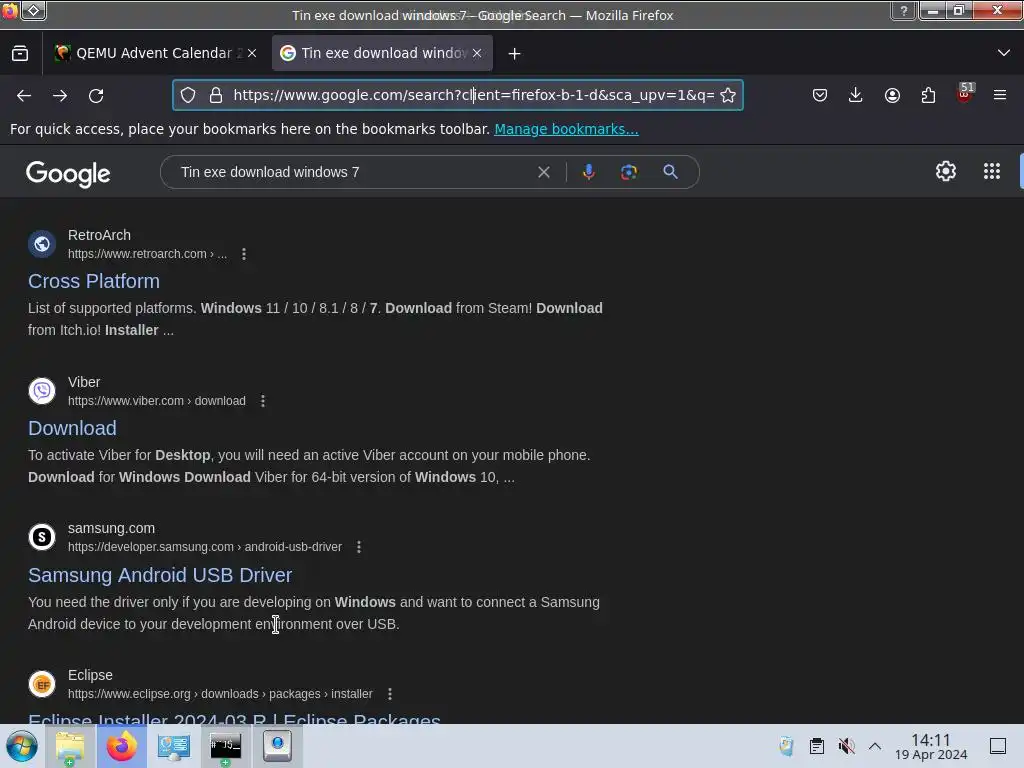Open the Firefox View tab list icon
The width and height of the screenshot is (1024, 768).
pos(20,54)
